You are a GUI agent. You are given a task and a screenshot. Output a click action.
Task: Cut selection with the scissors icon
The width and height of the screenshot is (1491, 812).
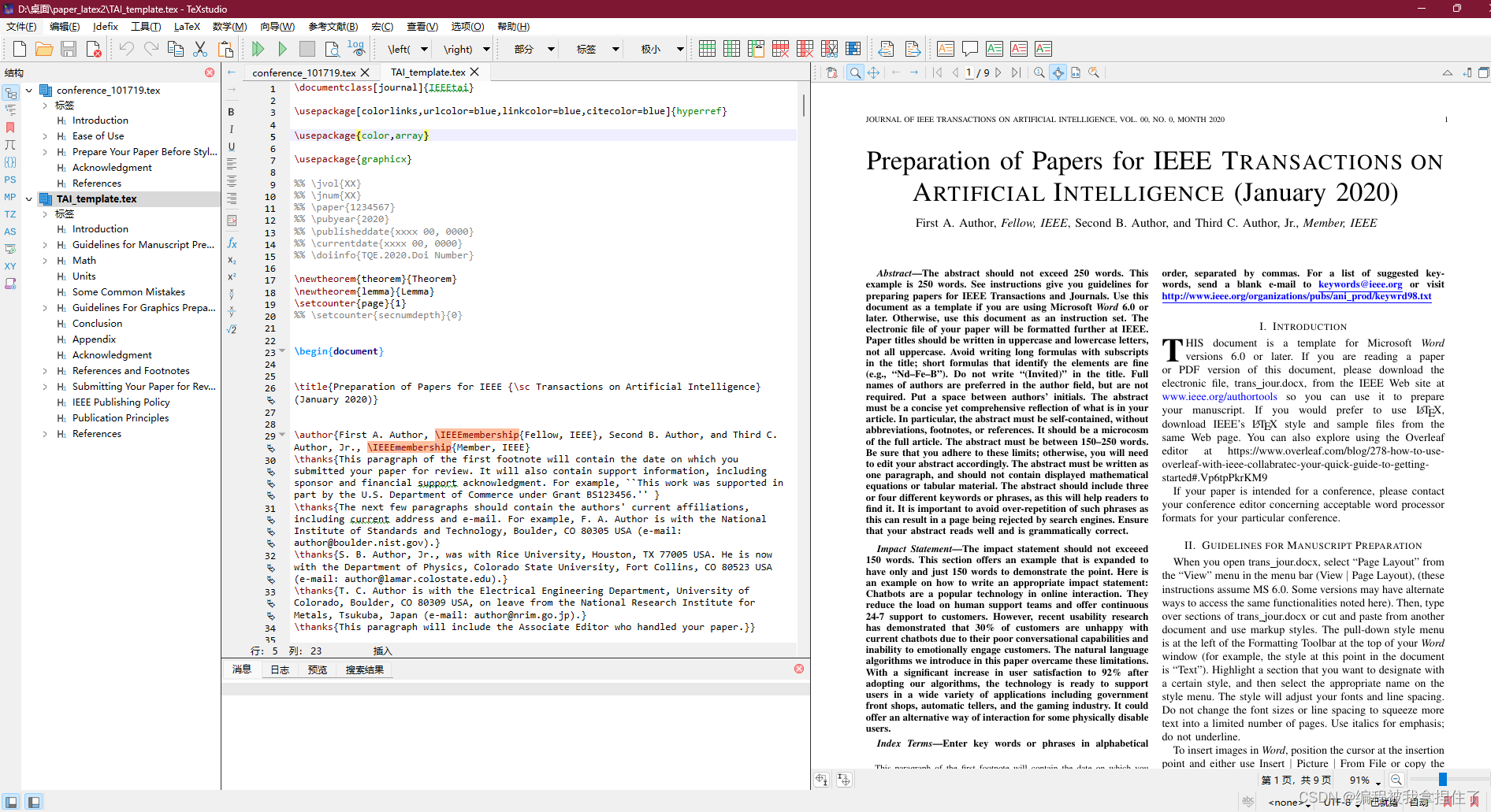200,49
